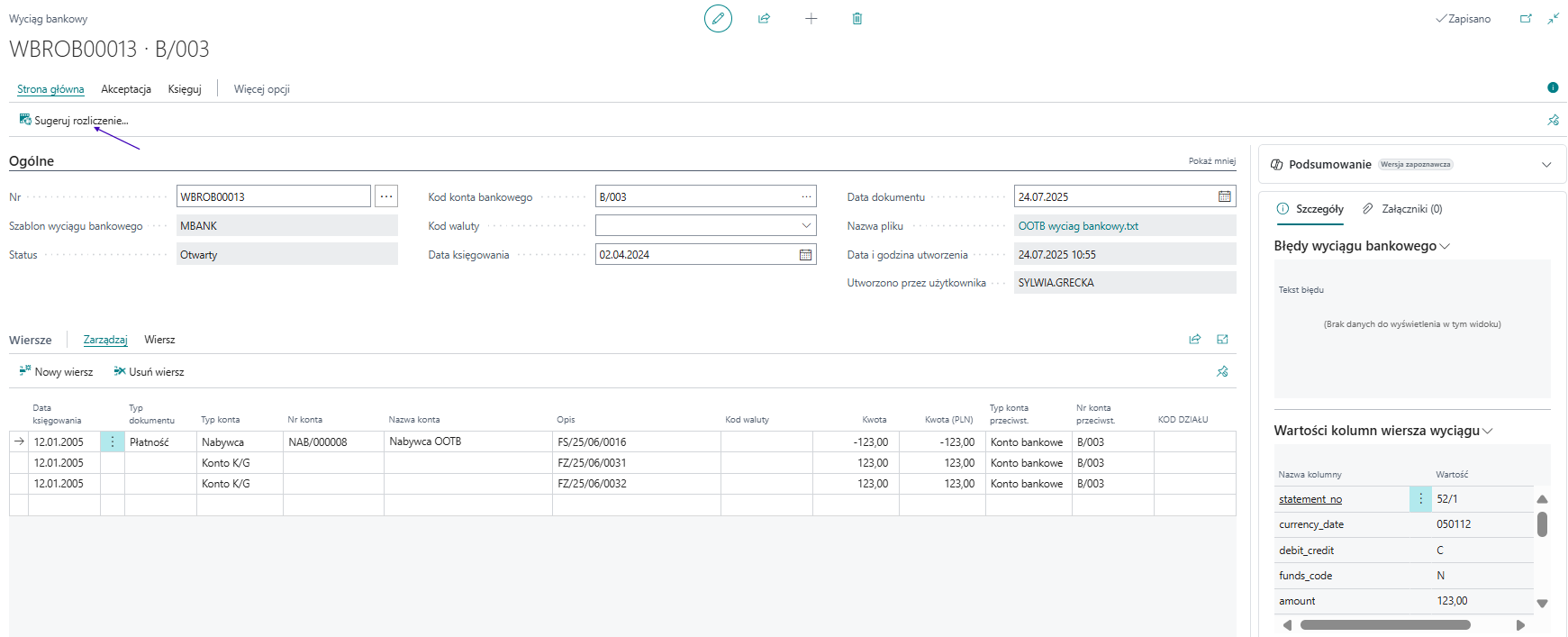
Task: Click the plus icon to create new
Action: [x=811, y=18]
